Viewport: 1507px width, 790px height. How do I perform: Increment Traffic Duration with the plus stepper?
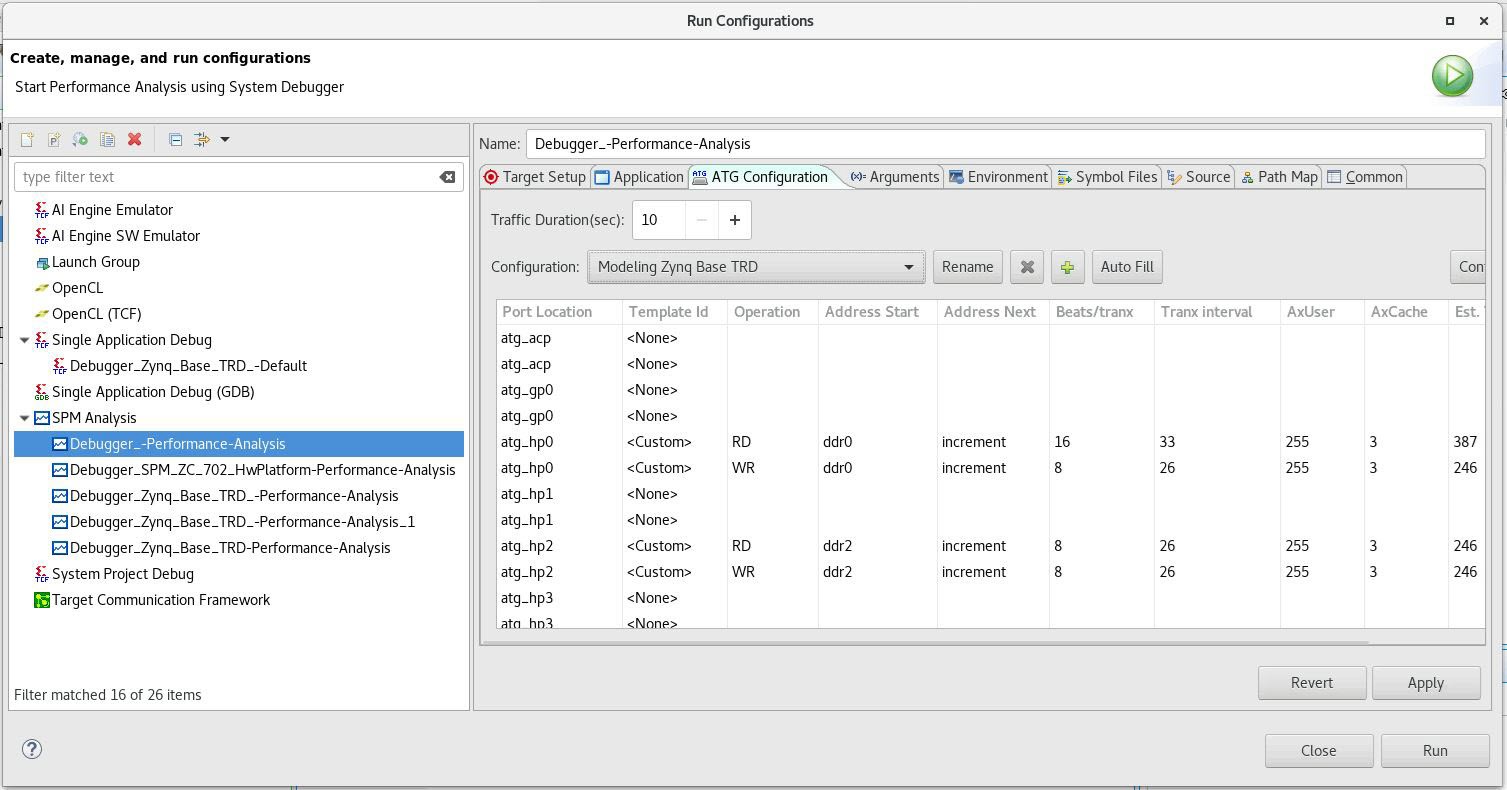click(x=735, y=219)
